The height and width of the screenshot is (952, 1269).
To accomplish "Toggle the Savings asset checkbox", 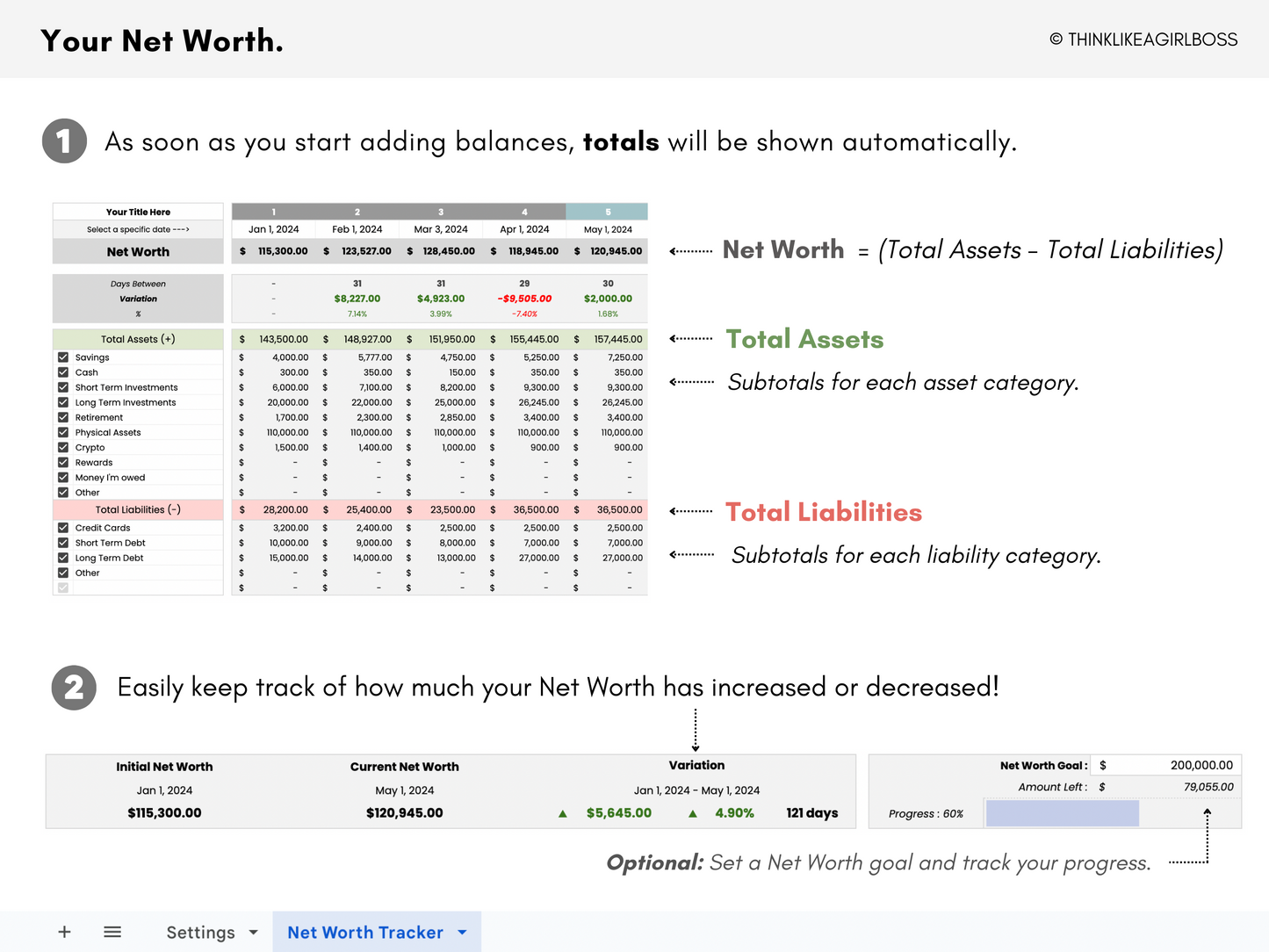I will tap(62, 357).
